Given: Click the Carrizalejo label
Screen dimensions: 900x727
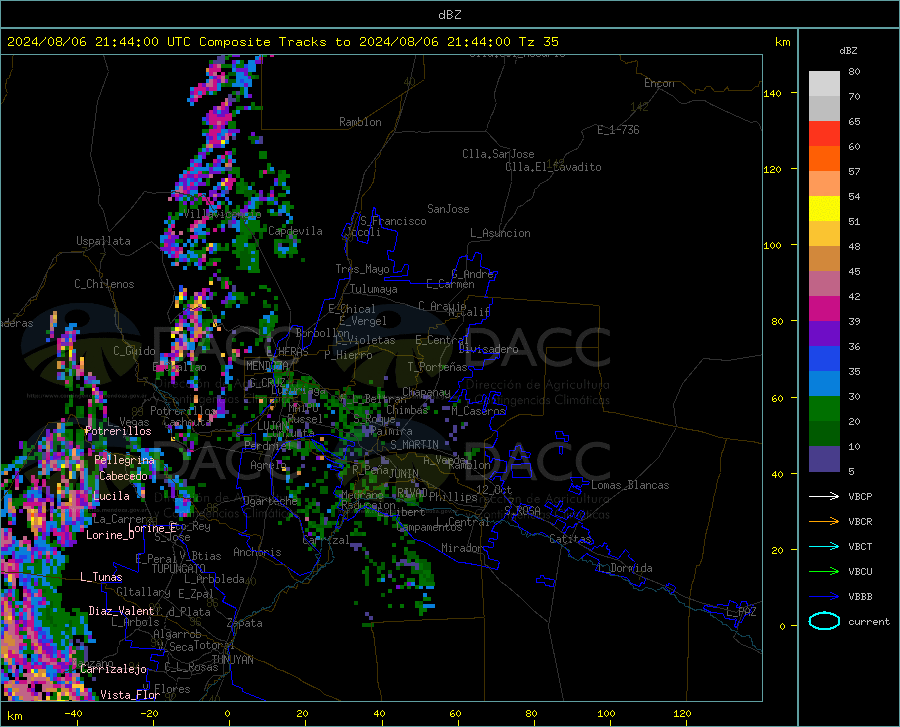Looking at the screenshot, I should (113, 669).
